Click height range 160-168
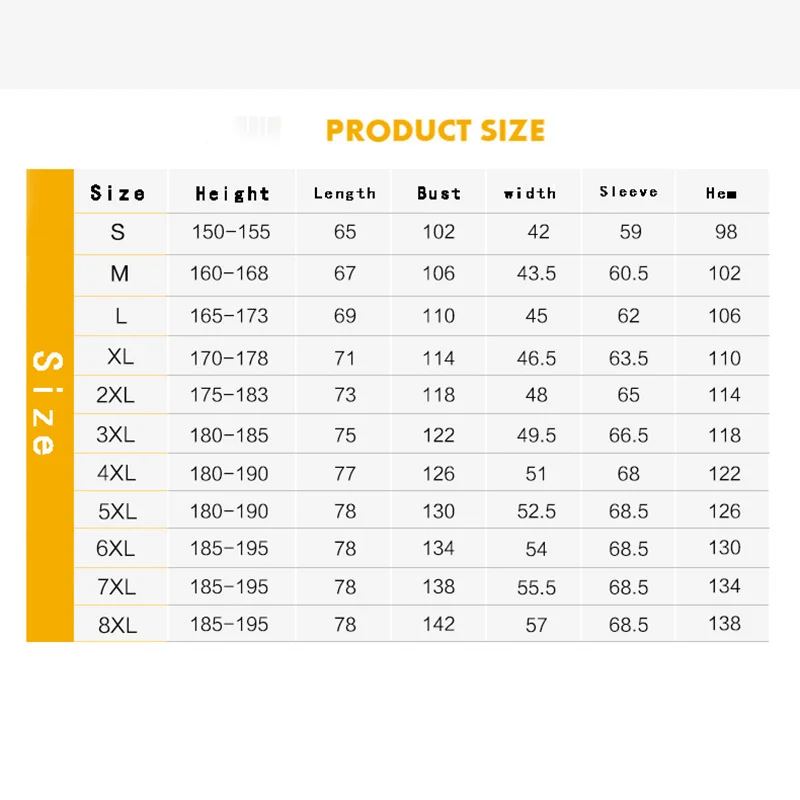800x800 pixels. (x=229, y=273)
